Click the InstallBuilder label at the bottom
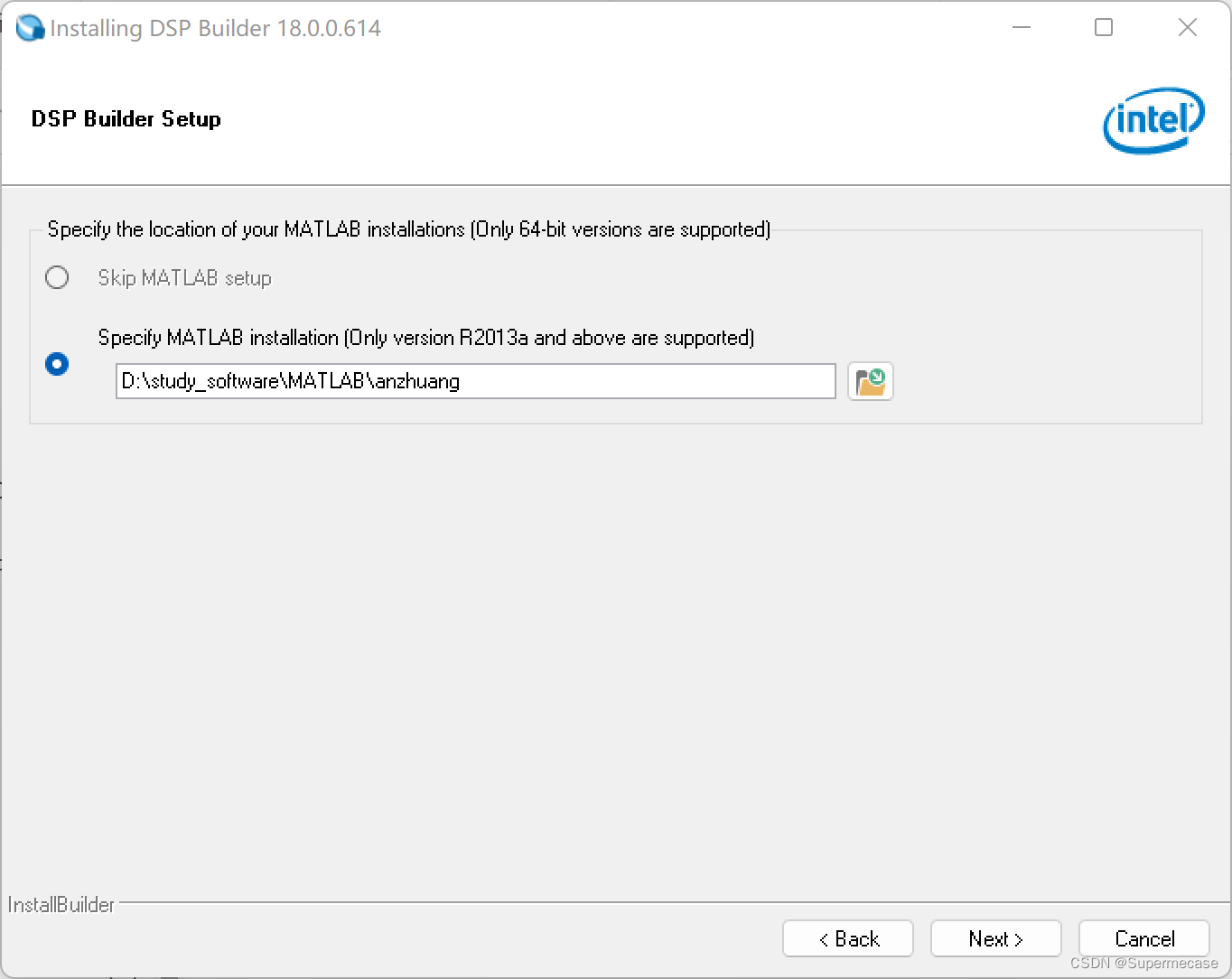The height and width of the screenshot is (979, 1232). (x=60, y=904)
